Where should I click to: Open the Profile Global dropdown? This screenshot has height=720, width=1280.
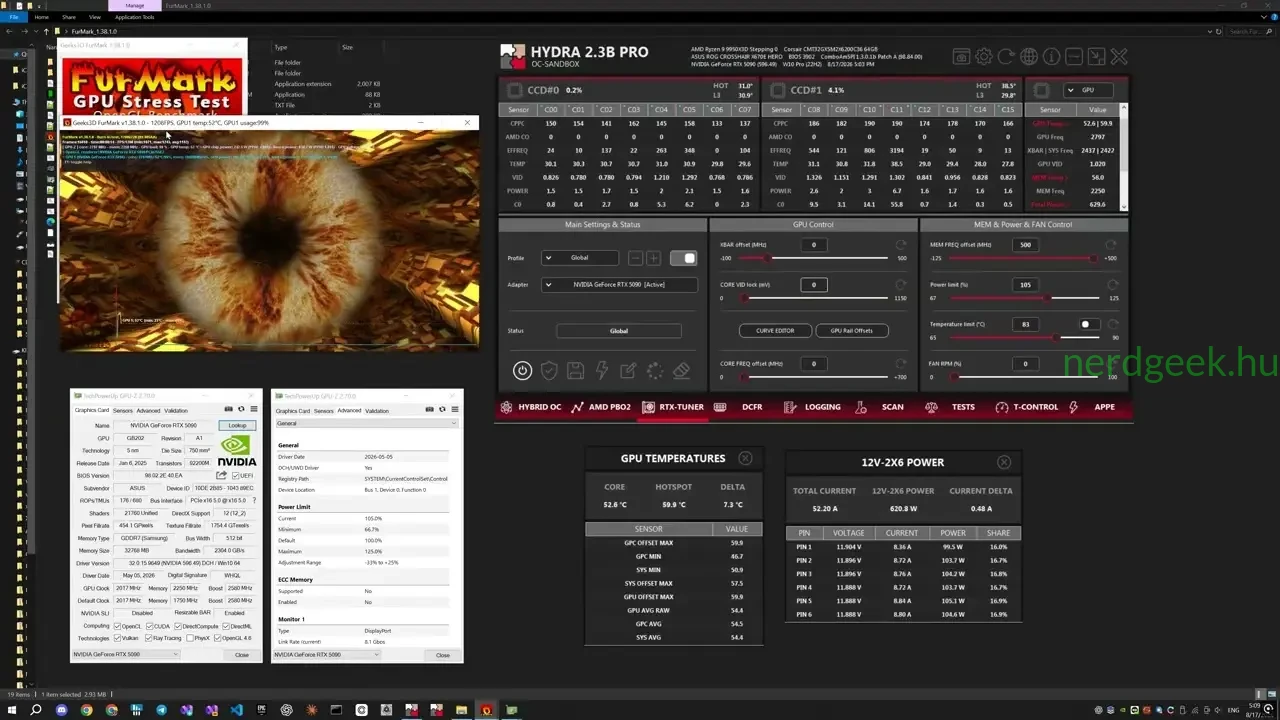tap(579, 258)
